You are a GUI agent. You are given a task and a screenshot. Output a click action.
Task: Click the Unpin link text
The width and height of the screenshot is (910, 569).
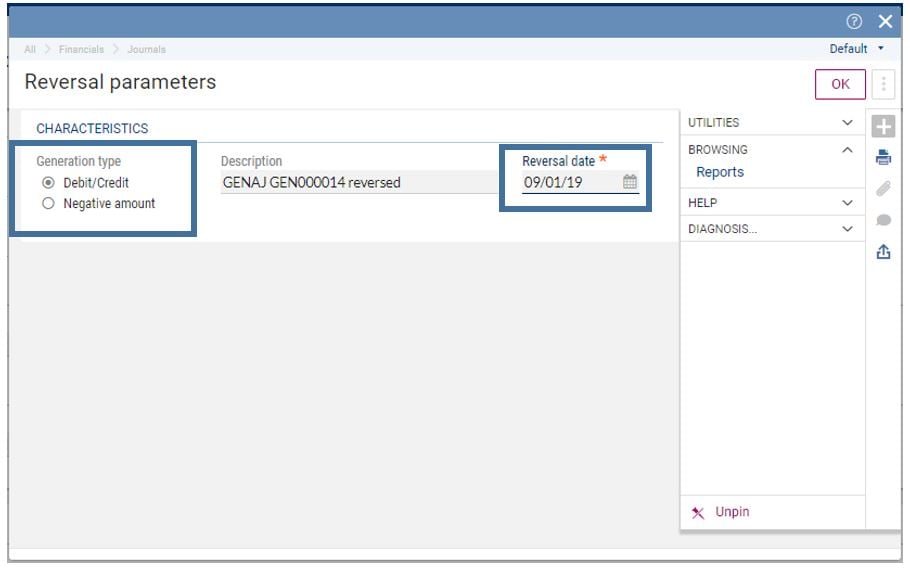pos(732,512)
